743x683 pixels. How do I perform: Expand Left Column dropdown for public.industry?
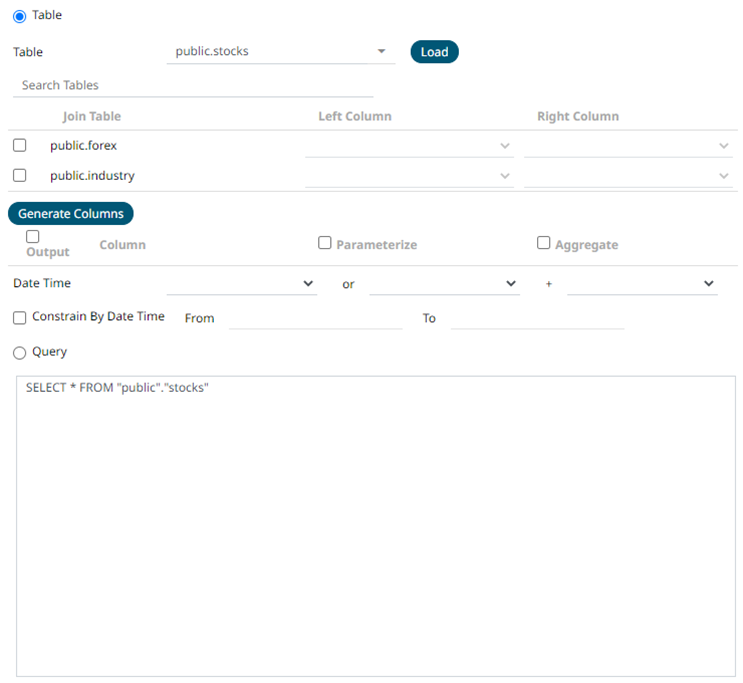409,176
